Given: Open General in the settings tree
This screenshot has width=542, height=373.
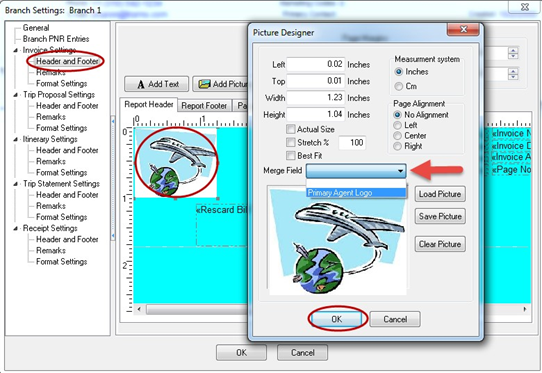Looking at the screenshot, I should point(36,28).
